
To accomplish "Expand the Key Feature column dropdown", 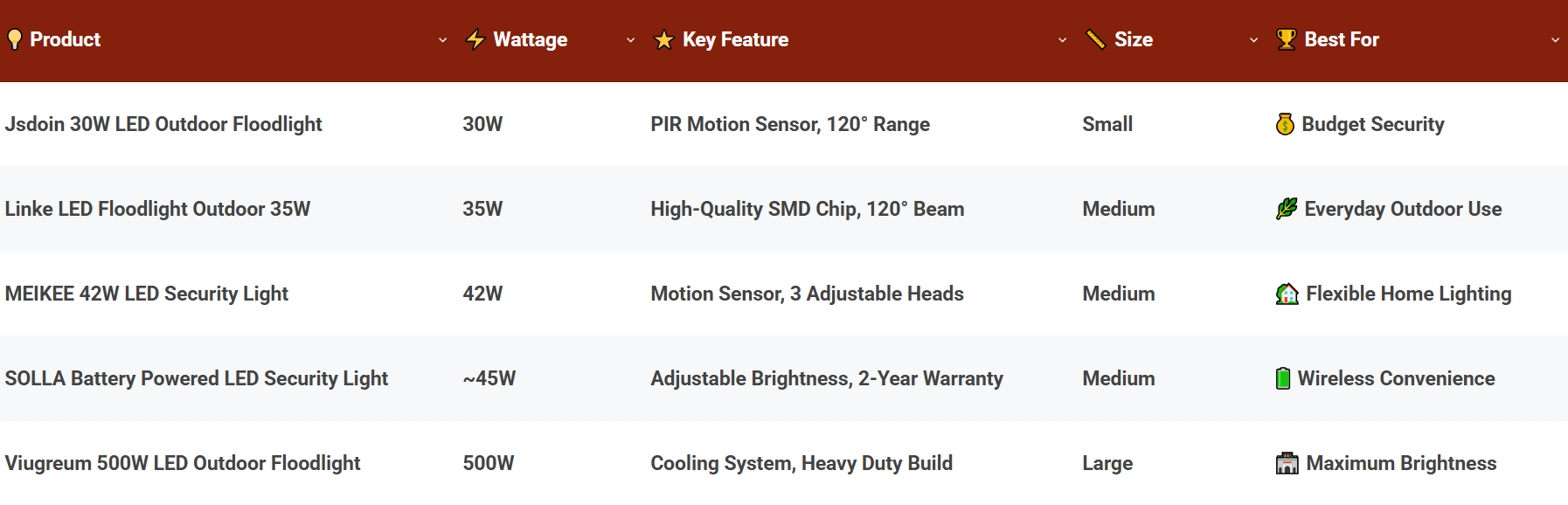I will [x=1062, y=40].
